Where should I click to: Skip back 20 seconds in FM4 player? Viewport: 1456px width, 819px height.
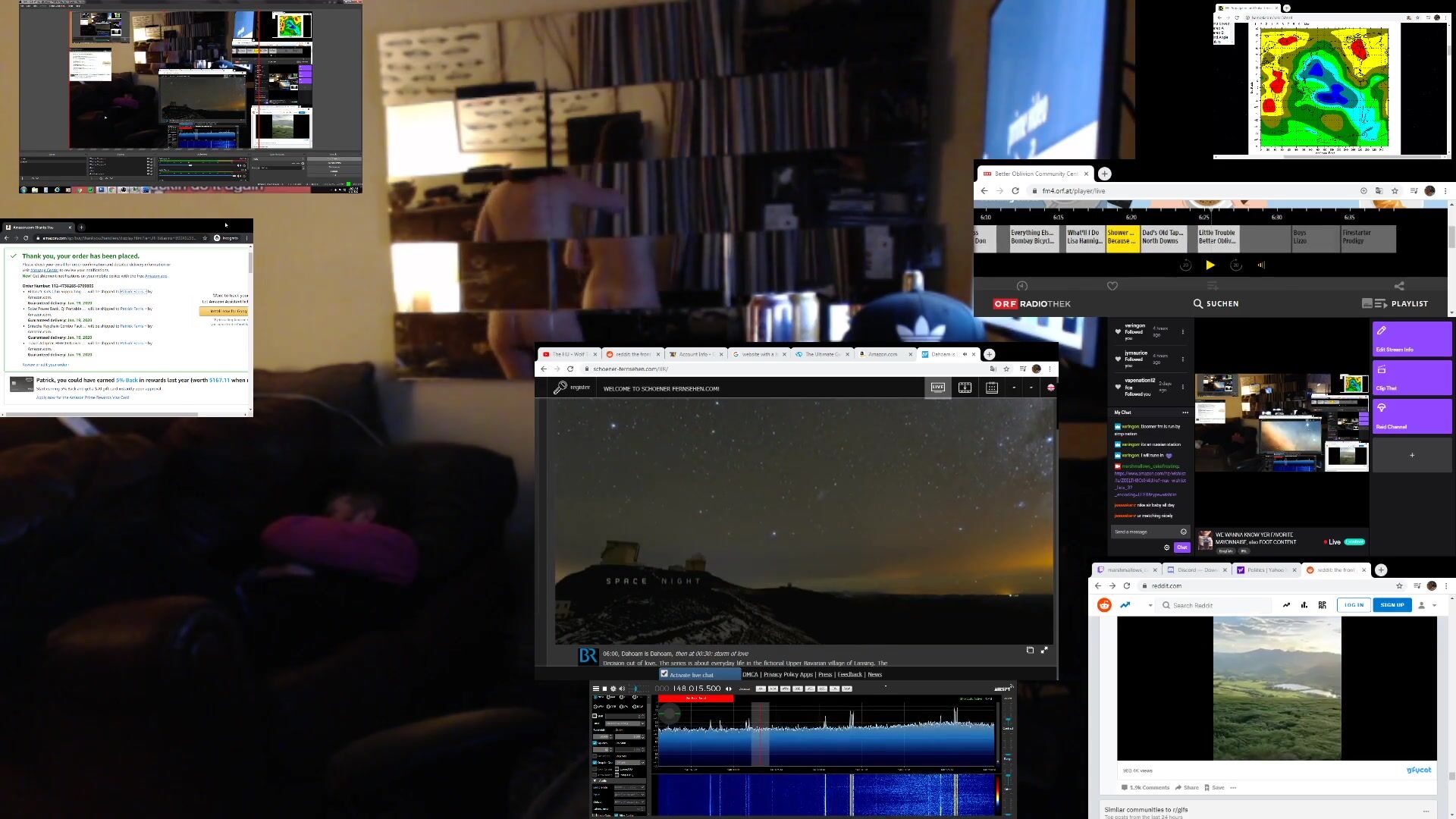[x=1186, y=265]
